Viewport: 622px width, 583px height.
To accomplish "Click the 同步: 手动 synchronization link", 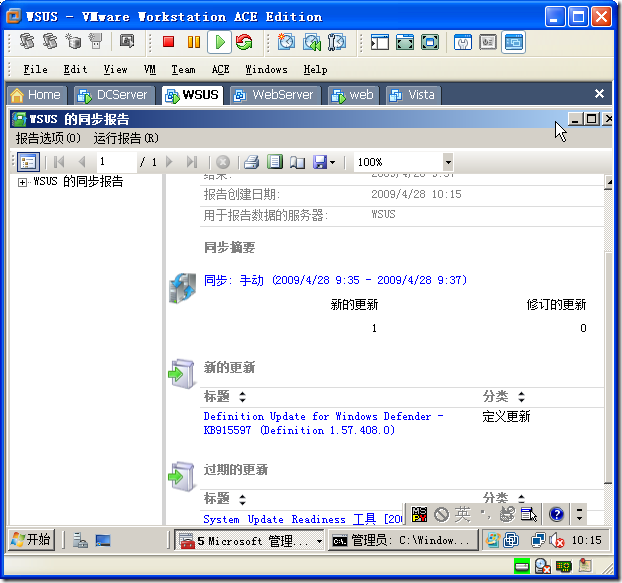I will 335,280.
